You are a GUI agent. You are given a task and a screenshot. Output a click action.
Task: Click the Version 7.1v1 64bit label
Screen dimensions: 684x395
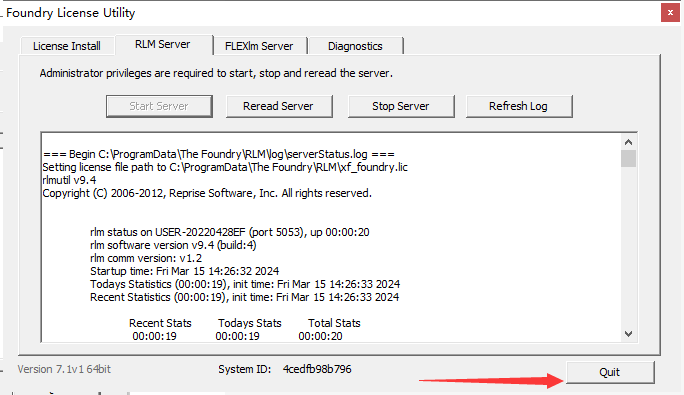tap(64, 369)
